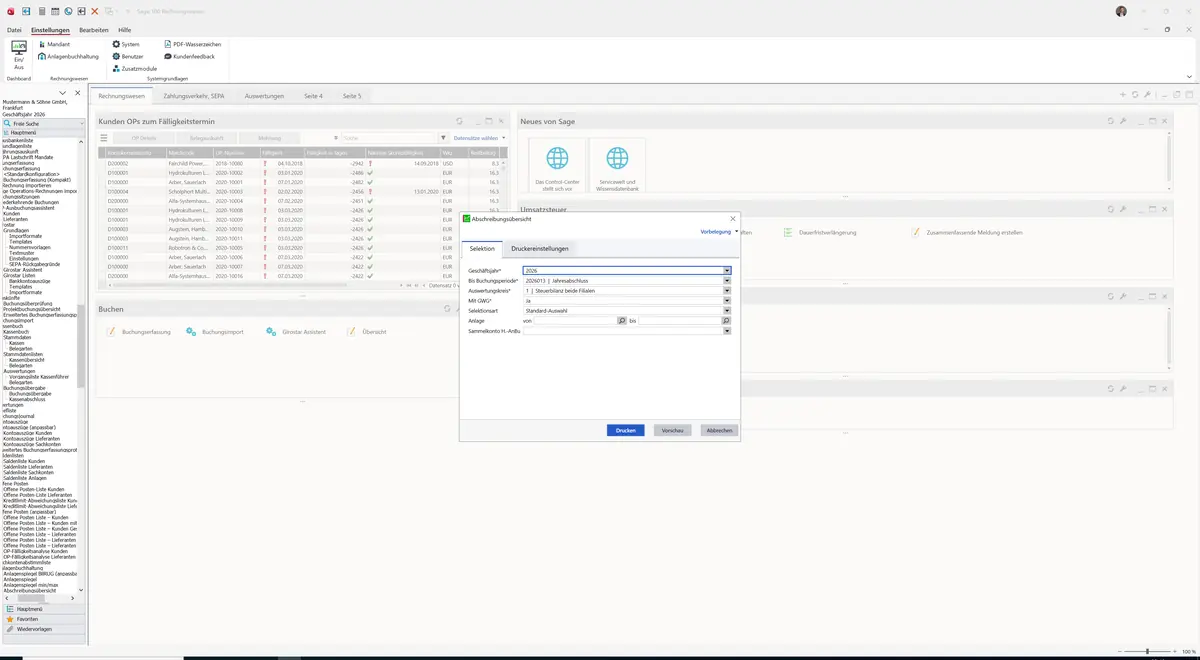Viewport: 1200px width, 660px height.
Task: Click the Drucken button
Action: 625,430
